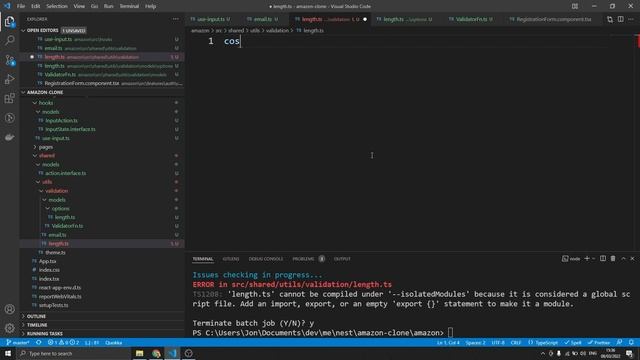Click the TypeScript language mode button
640x360 pixels.
(x=543, y=342)
